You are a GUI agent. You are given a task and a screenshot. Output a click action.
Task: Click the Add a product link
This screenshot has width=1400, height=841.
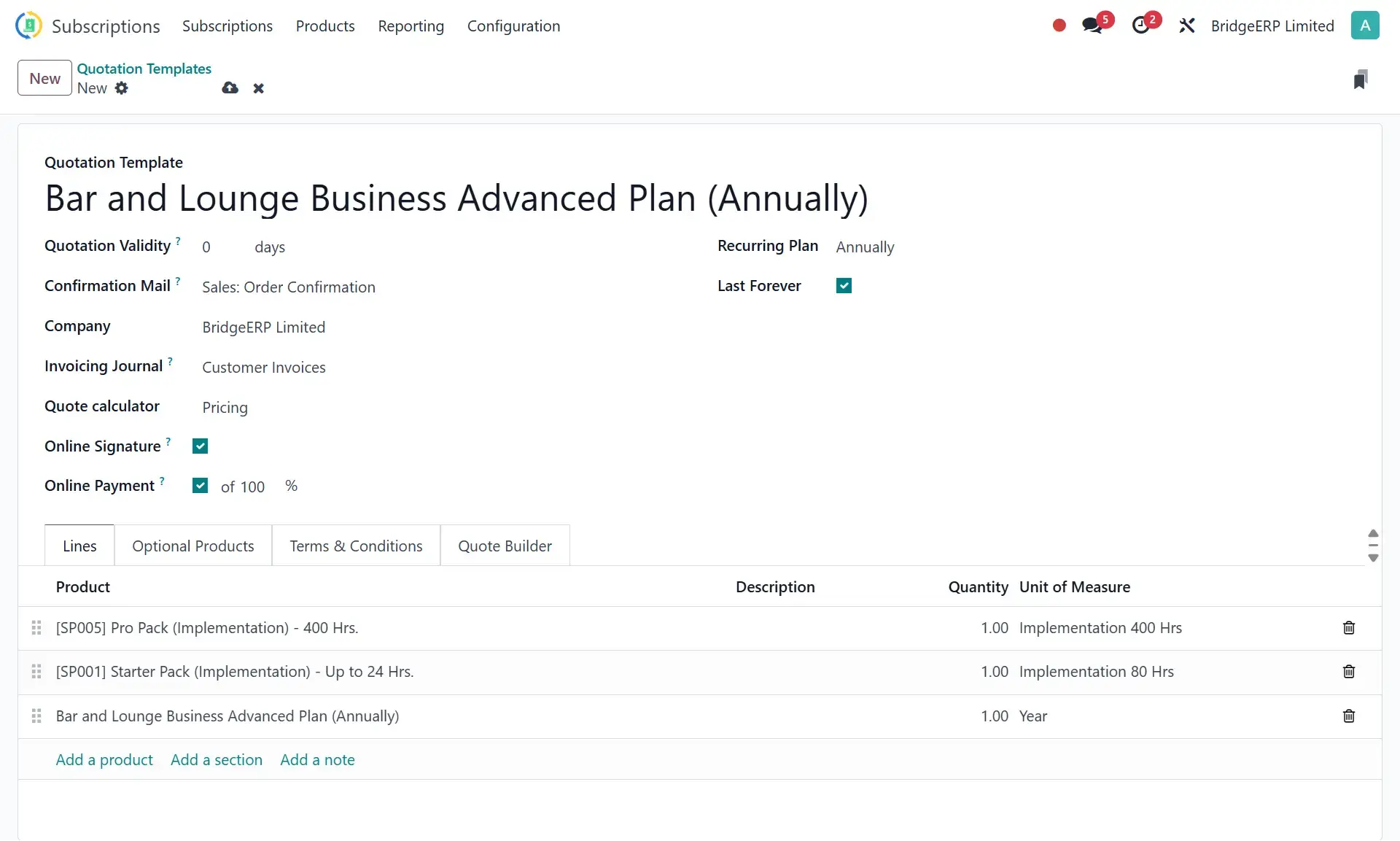pos(104,760)
